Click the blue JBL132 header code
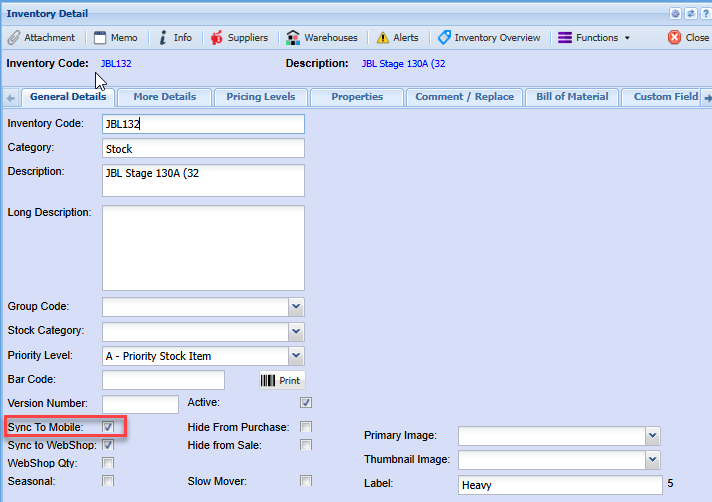The image size is (712, 502). pyautogui.click(x=116, y=64)
